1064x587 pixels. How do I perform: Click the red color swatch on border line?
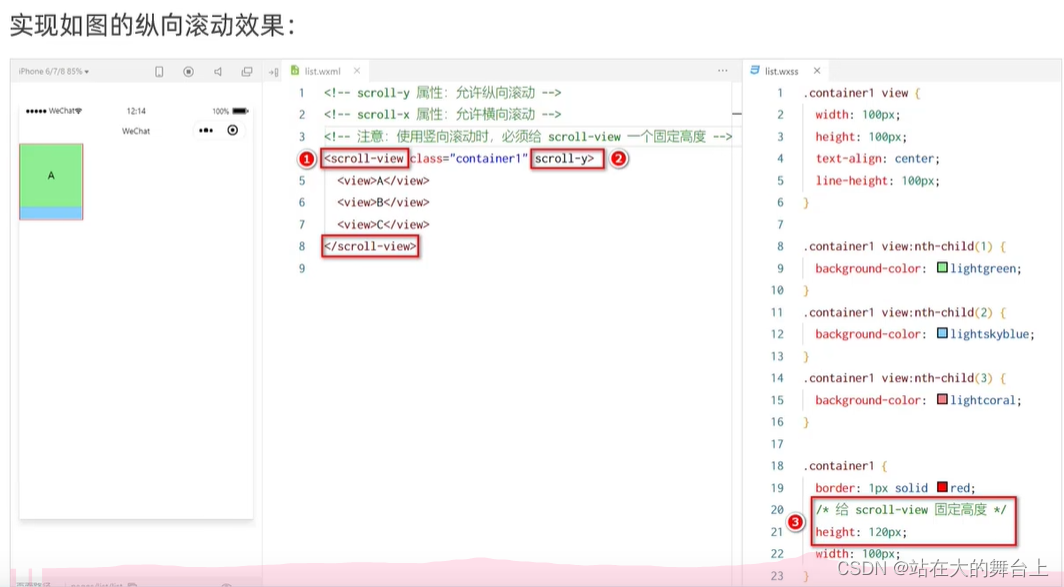point(942,487)
